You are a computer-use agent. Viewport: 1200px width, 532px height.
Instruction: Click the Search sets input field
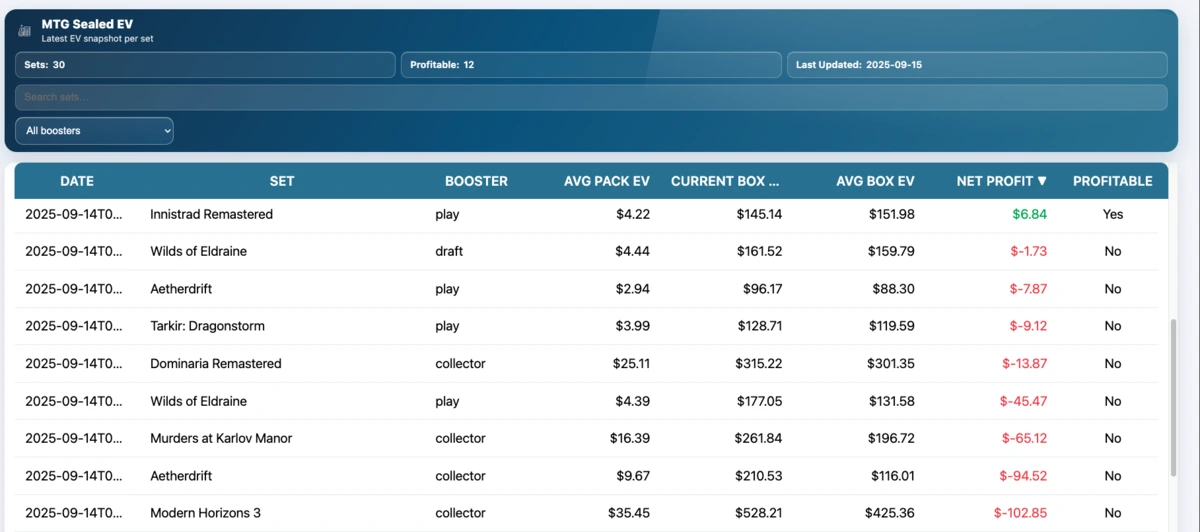[x=590, y=97]
